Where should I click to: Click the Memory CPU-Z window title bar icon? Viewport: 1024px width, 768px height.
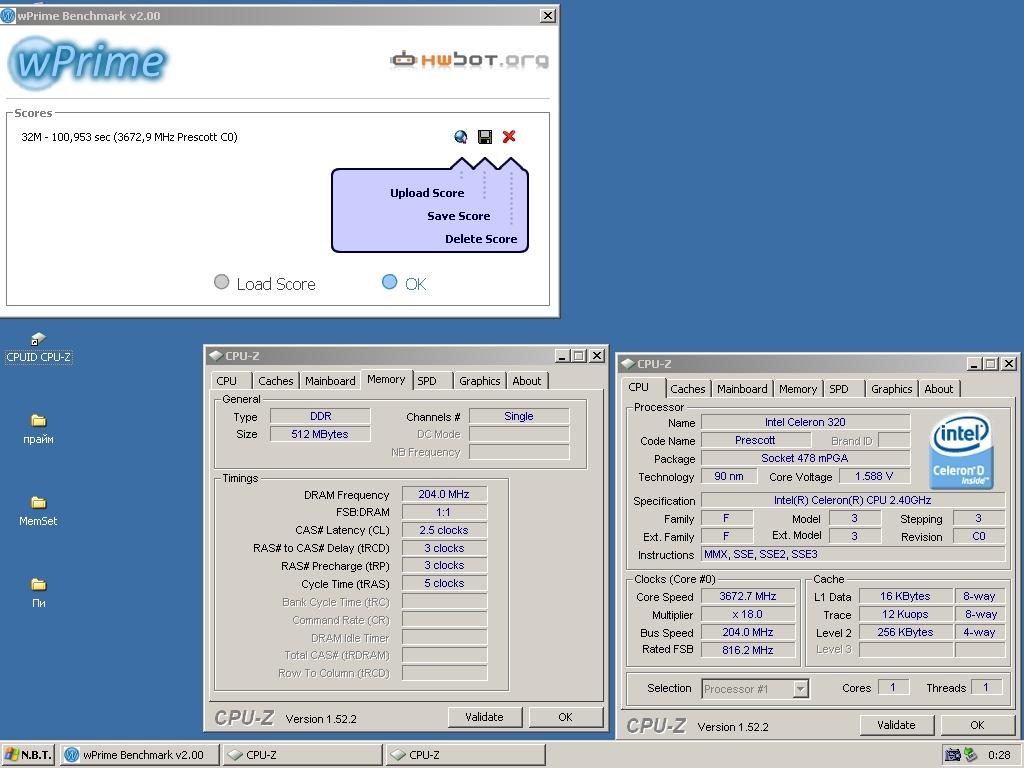pyautogui.click(x=216, y=356)
